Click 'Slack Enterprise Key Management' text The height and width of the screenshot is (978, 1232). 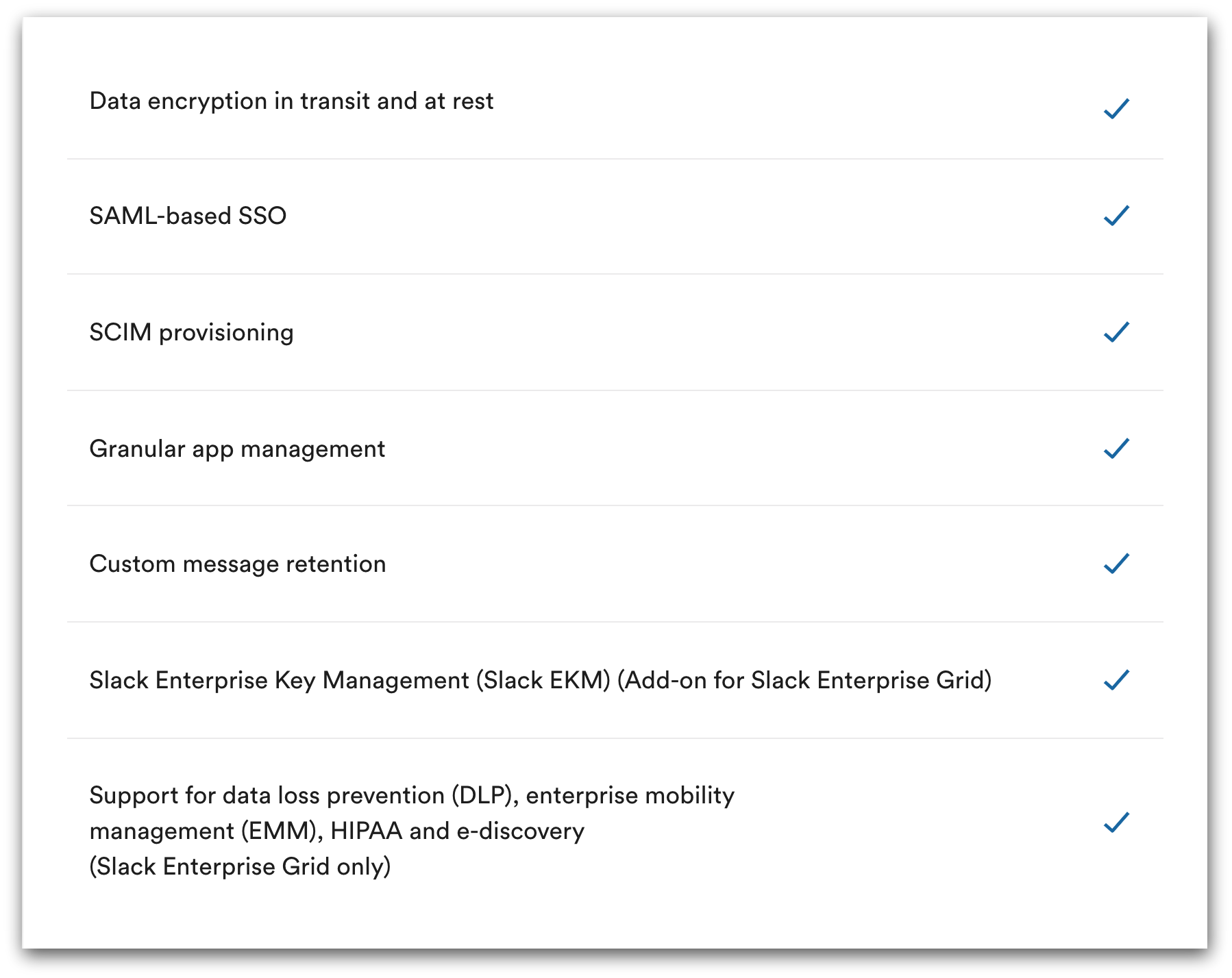[279, 681]
